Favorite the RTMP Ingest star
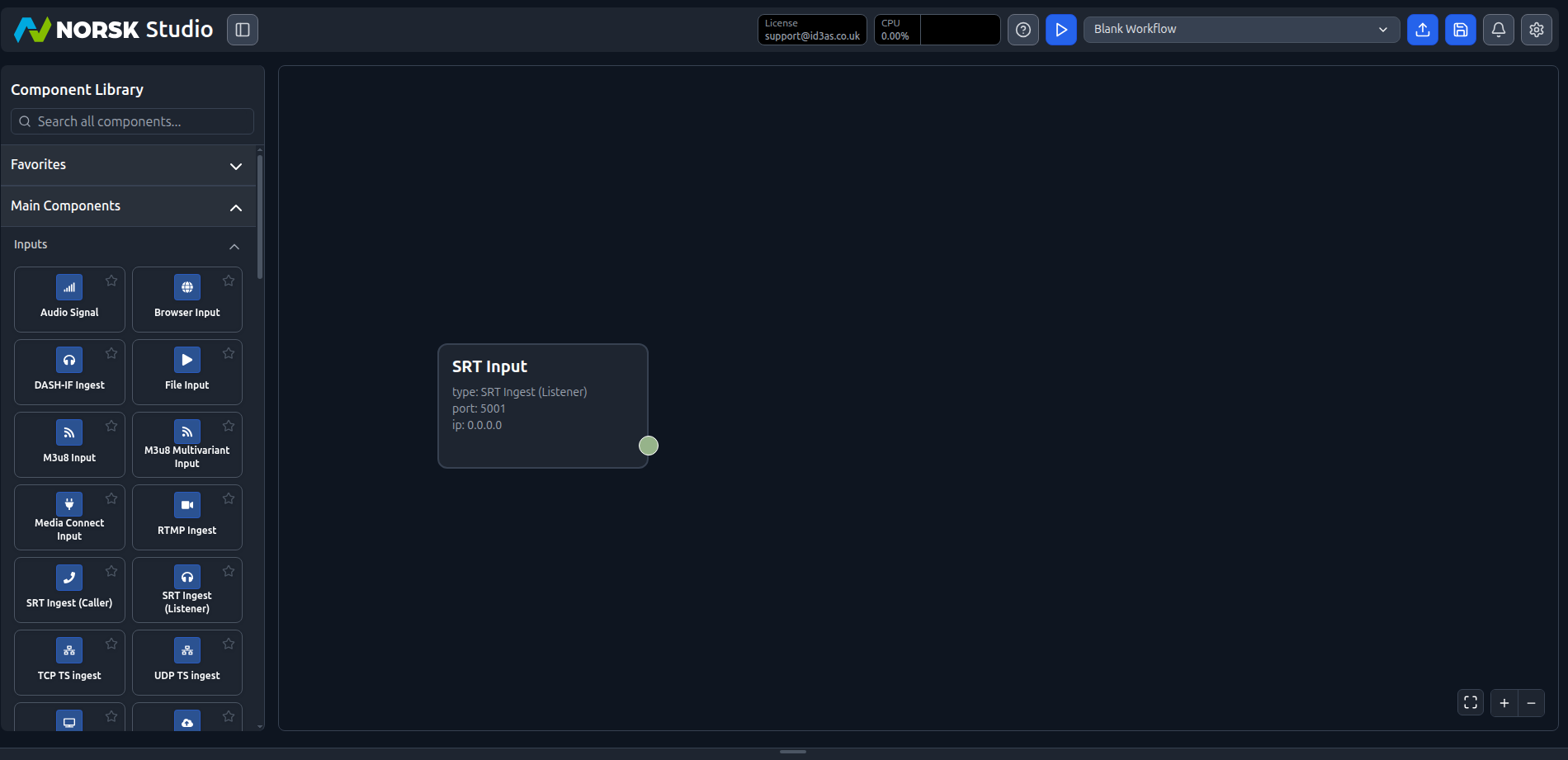This screenshot has width=1568, height=760. point(229,498)
